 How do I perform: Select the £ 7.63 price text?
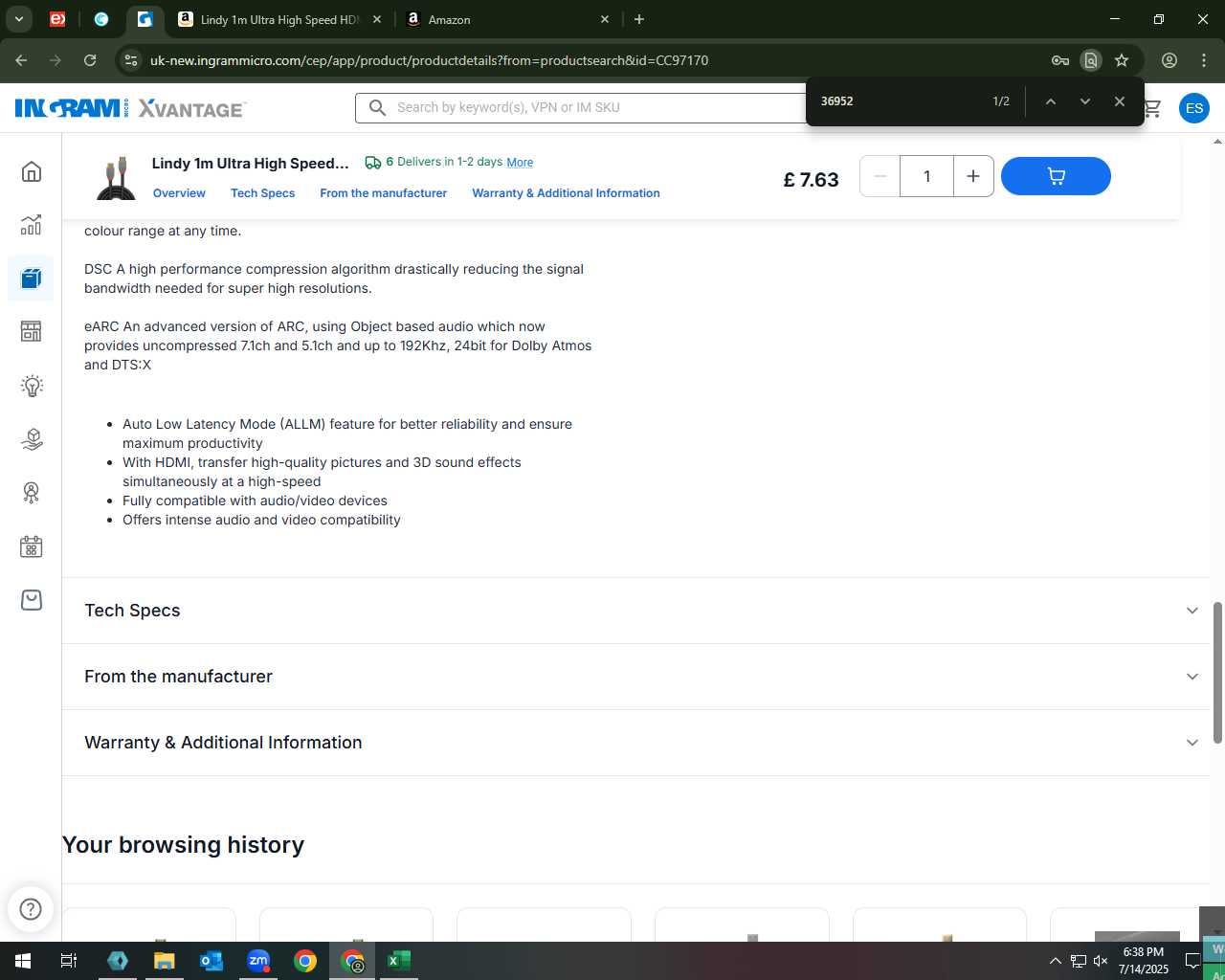click(x=811, y=180)
